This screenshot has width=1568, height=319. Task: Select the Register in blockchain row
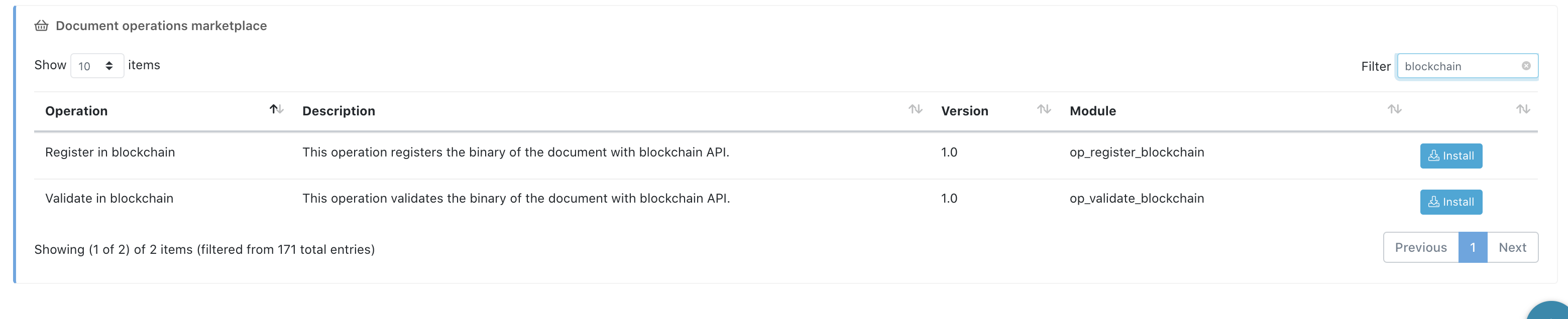(110, 152)
